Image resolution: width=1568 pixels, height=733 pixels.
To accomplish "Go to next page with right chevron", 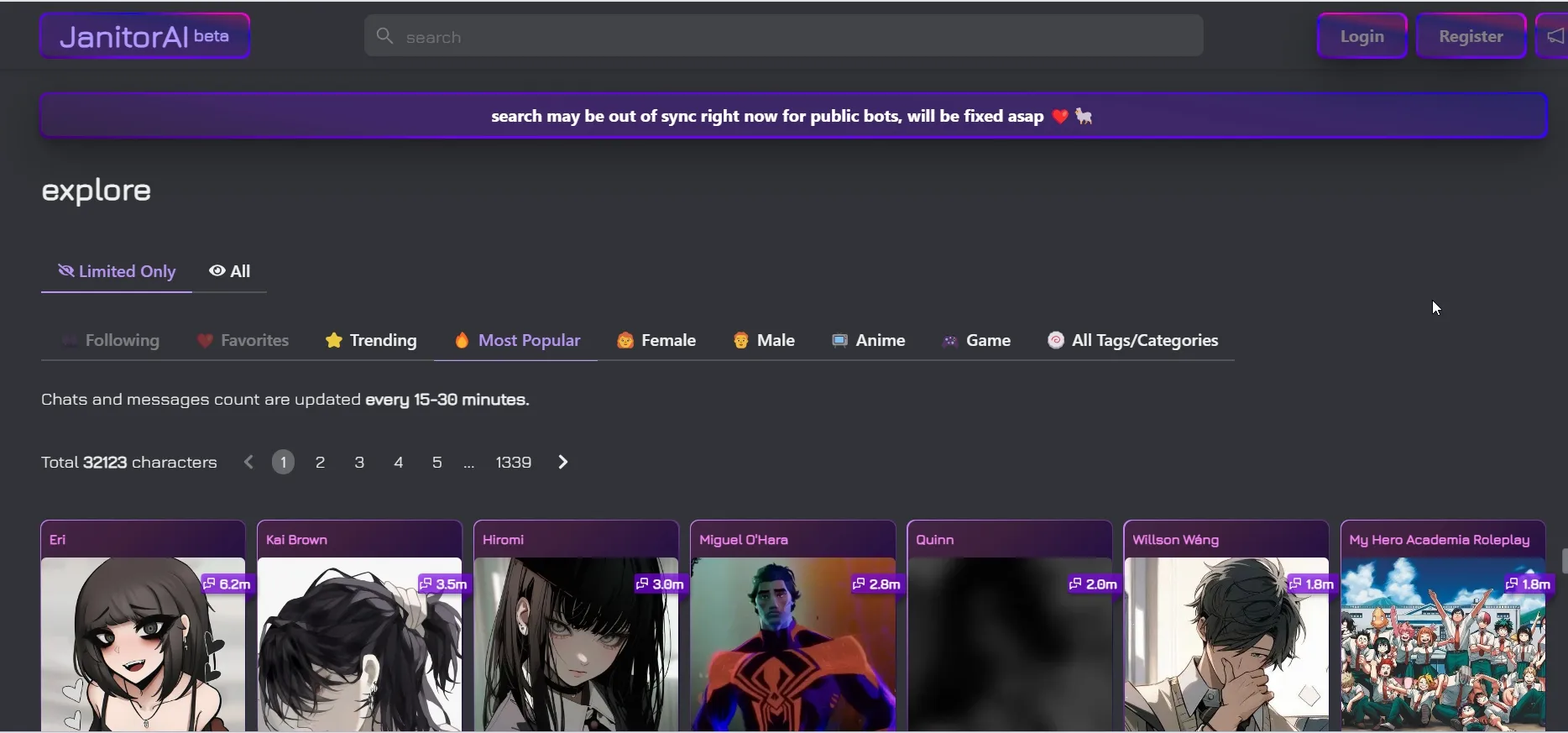I will (563, 462).
